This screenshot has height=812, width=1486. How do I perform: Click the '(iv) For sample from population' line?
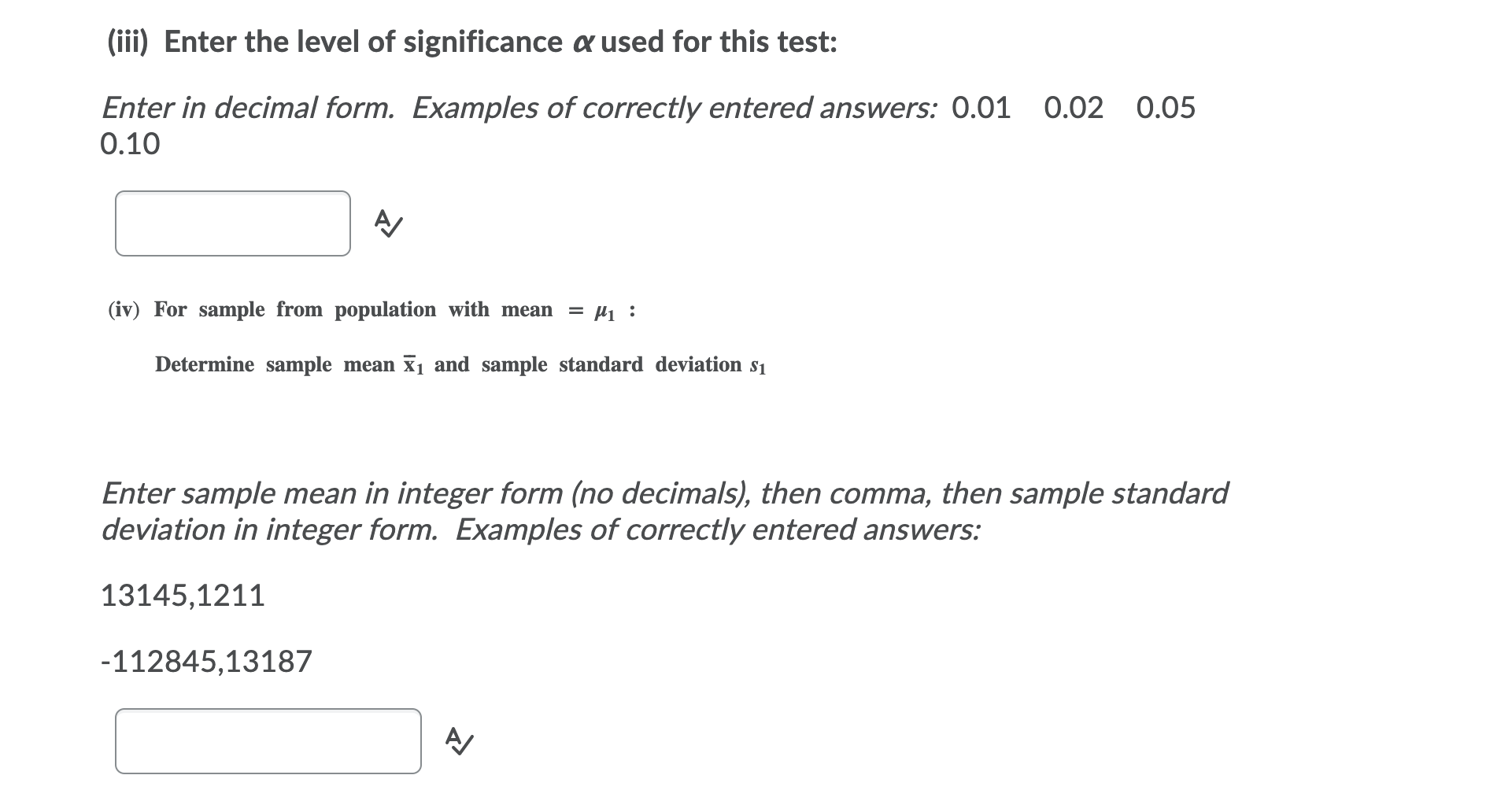[x=331, y=310]
